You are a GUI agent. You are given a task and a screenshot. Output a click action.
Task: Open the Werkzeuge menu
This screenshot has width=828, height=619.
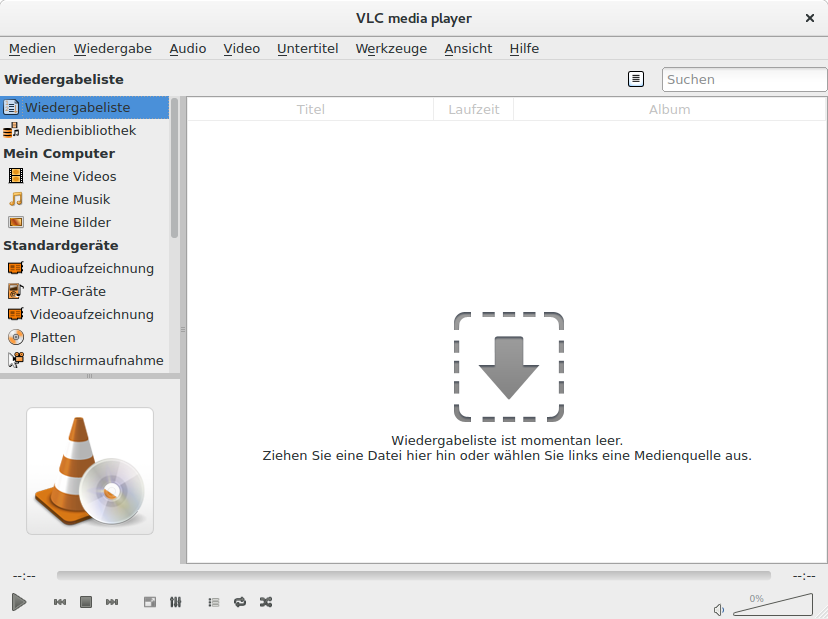[x=391, y=49]
